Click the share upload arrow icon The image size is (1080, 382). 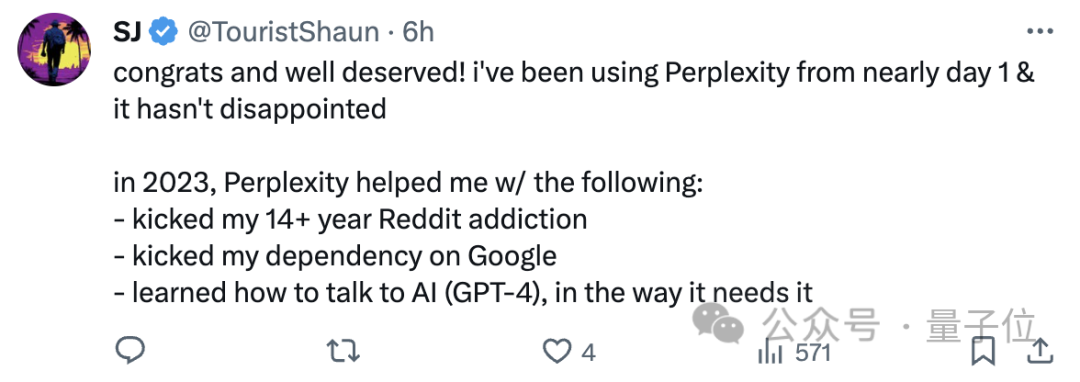[x=1041, y=352]
